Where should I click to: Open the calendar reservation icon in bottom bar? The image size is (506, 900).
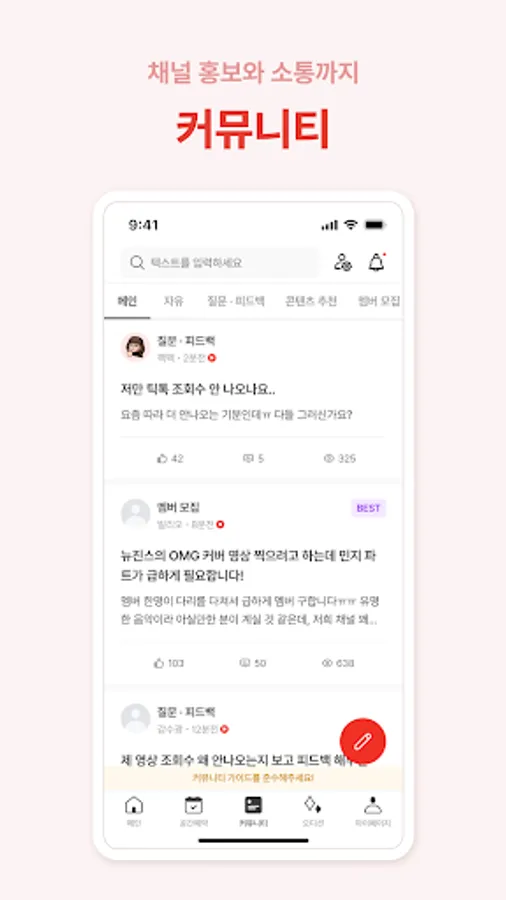[x=193, y=810]
